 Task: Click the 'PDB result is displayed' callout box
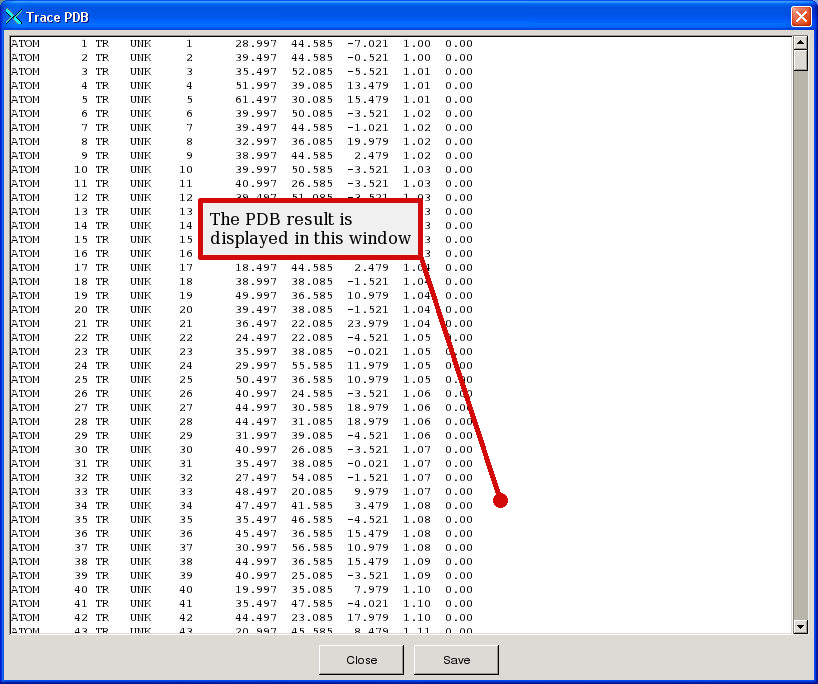(310, 229)
